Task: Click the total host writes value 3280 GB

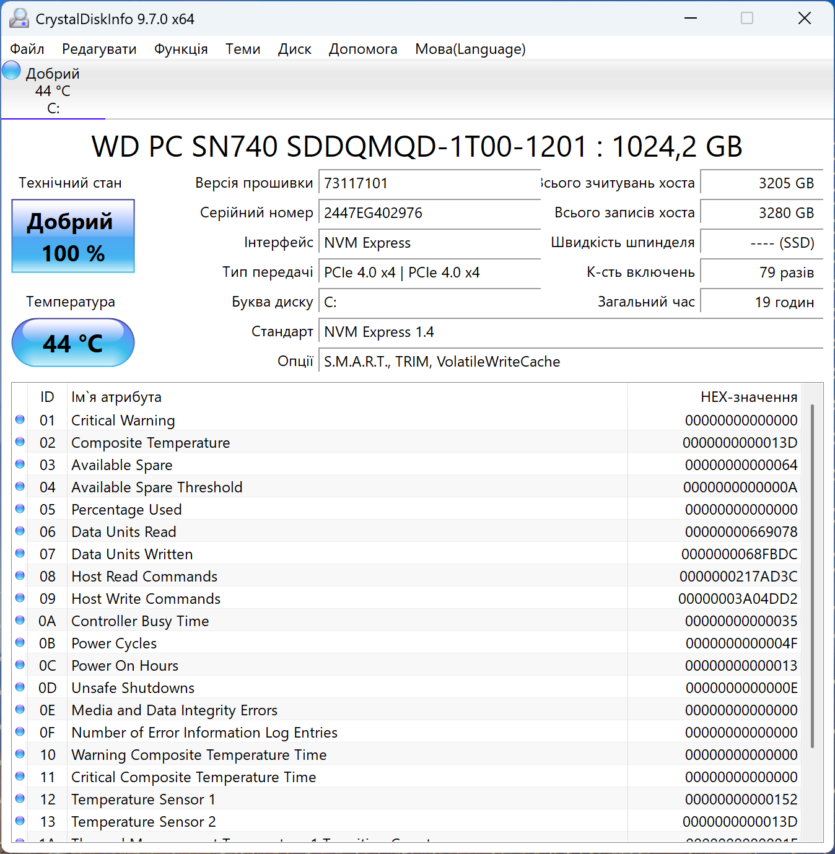Action: [x=761, y=213]
